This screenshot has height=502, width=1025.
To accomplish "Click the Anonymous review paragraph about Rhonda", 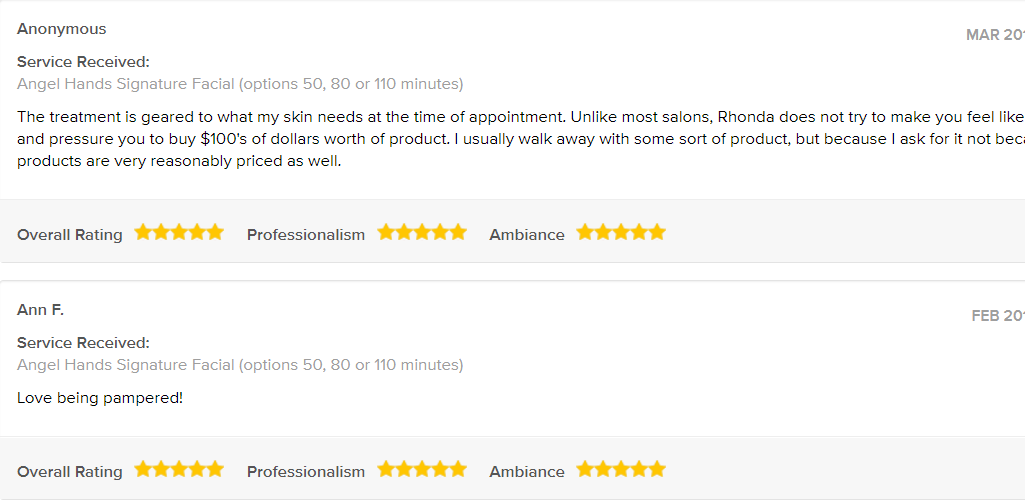I will (x=521, y=139).
